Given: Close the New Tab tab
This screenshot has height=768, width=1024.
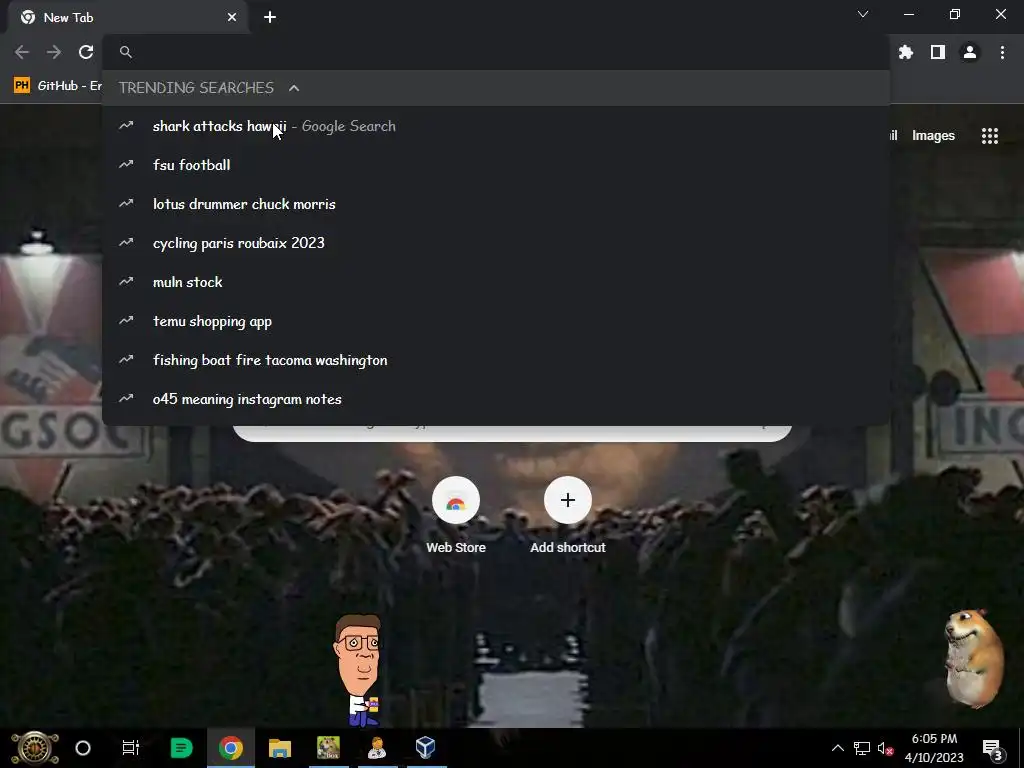Looking at the screenshot, I should click(x=232, y=18).
